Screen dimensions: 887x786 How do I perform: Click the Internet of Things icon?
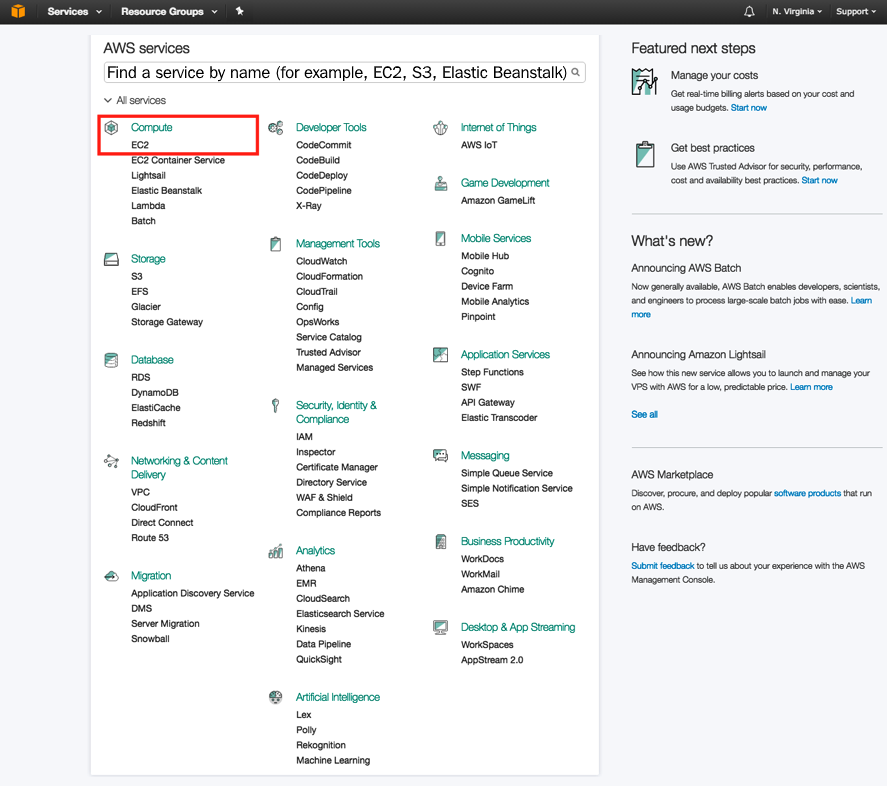tap(440, 128)
